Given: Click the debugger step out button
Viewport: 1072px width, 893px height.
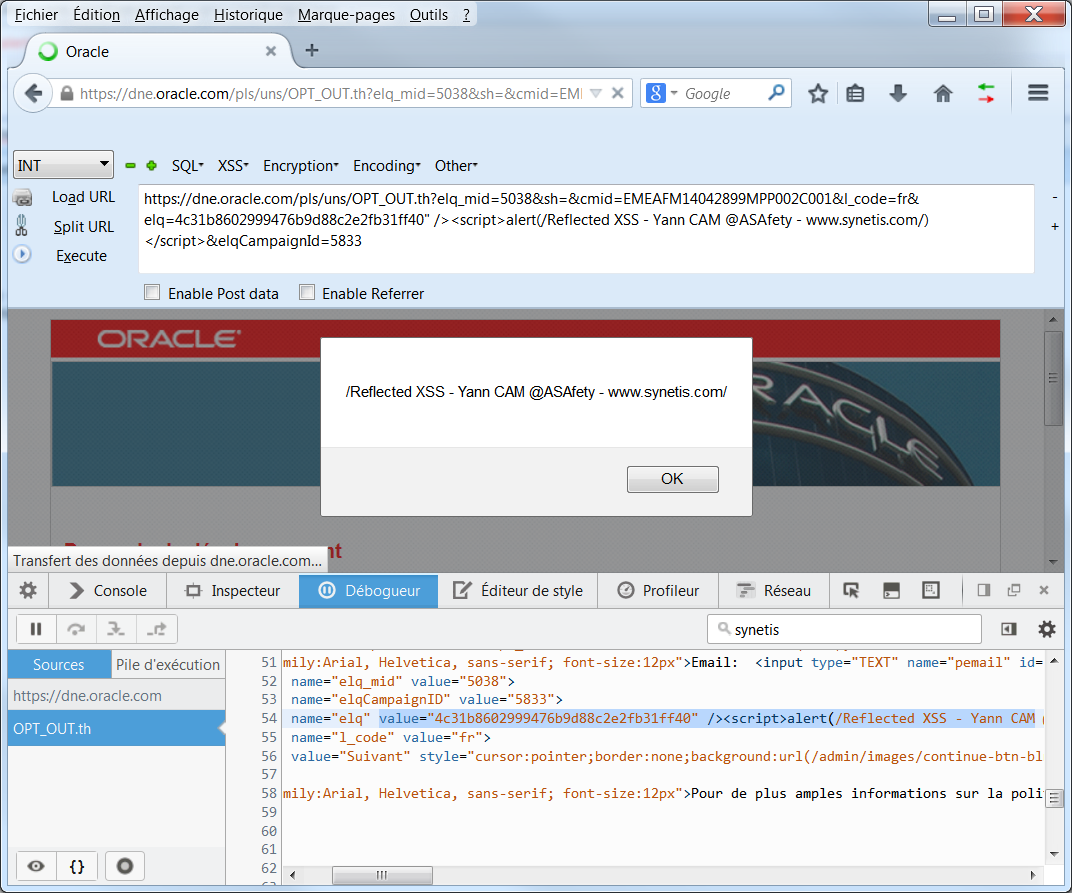Looking at the screenshot, I should click(x=157, y=629).
